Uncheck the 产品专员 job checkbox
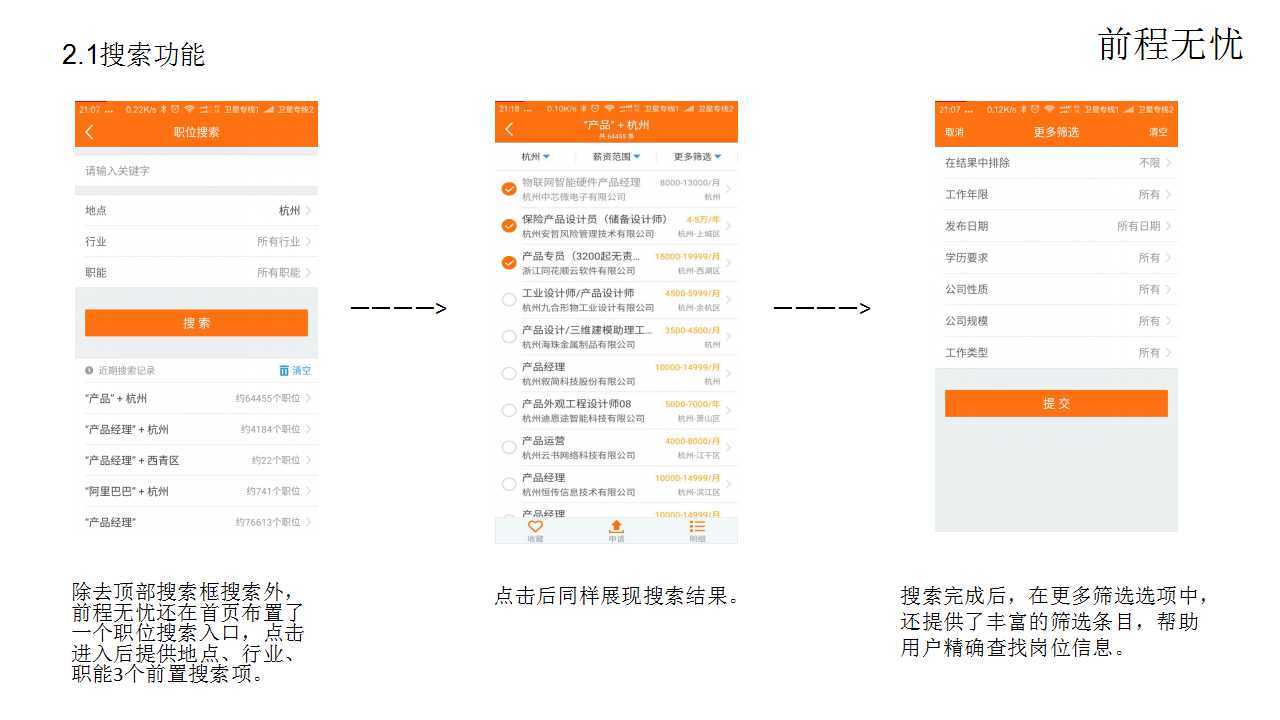The image size is (1280, 720). pos(509,263)
